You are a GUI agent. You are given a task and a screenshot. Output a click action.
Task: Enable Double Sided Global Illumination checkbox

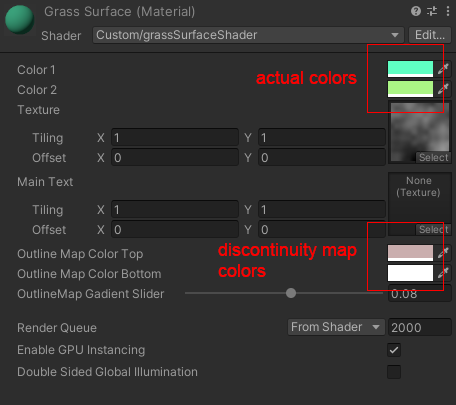[394, 372]
